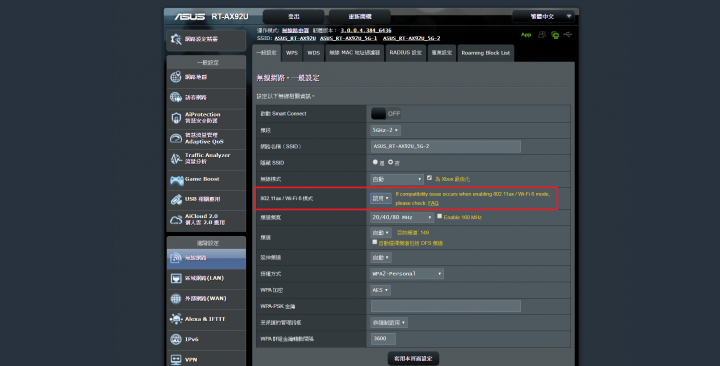Open firmware version 3.0.0.4.384_6436 link
Viewport: 720px width, 366px height.
pos(366,30)
